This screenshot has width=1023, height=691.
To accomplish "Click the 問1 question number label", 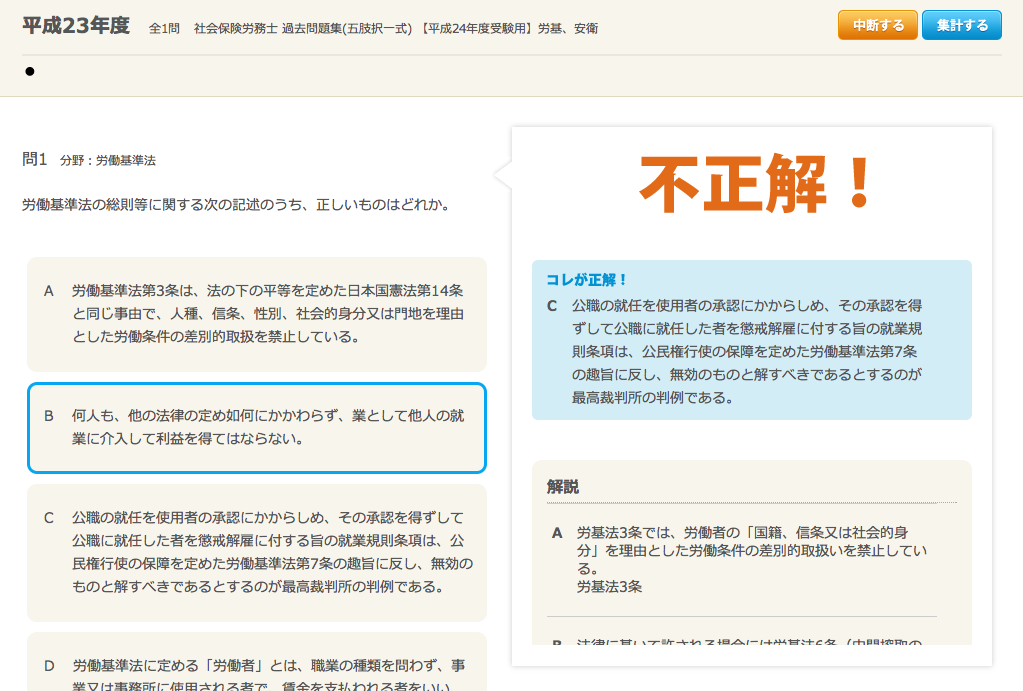I will click(35, 159).
